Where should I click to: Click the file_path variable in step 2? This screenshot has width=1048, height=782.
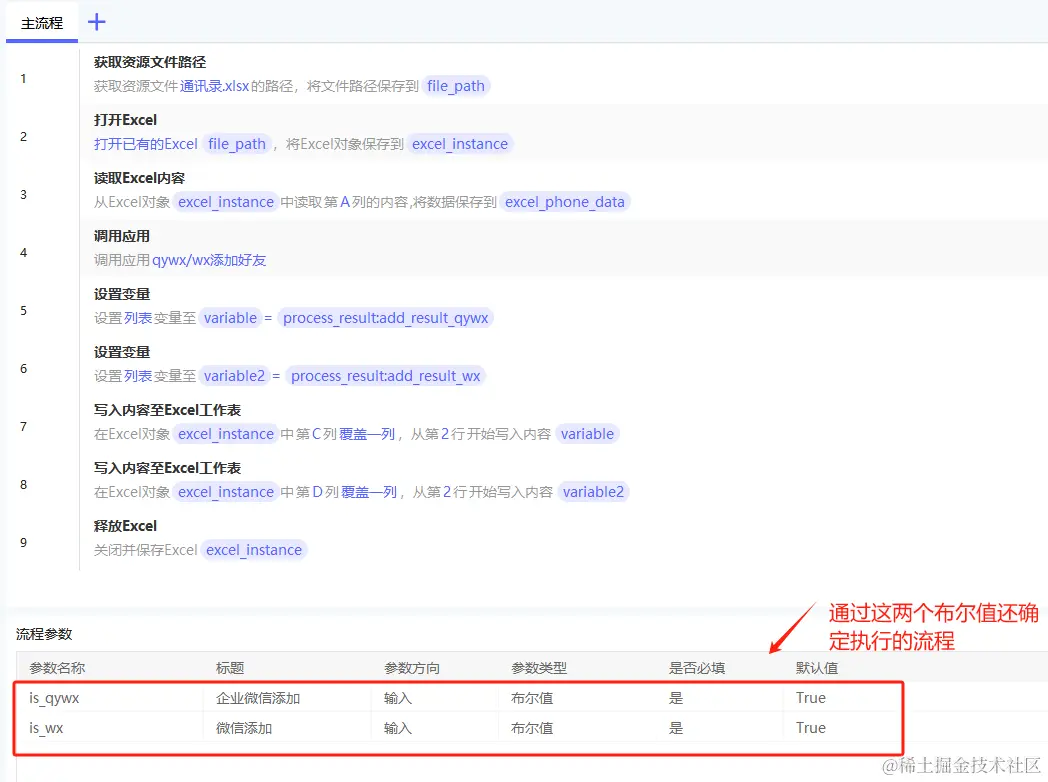coord(237,144)
